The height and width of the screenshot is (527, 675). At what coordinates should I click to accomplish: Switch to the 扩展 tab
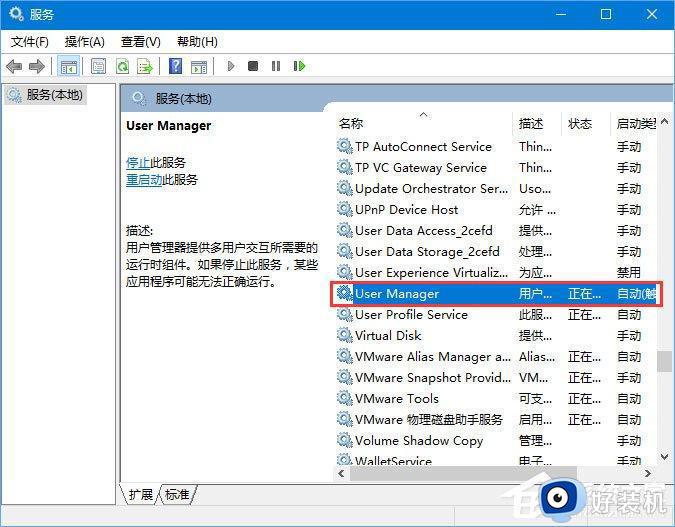[141, 494]
